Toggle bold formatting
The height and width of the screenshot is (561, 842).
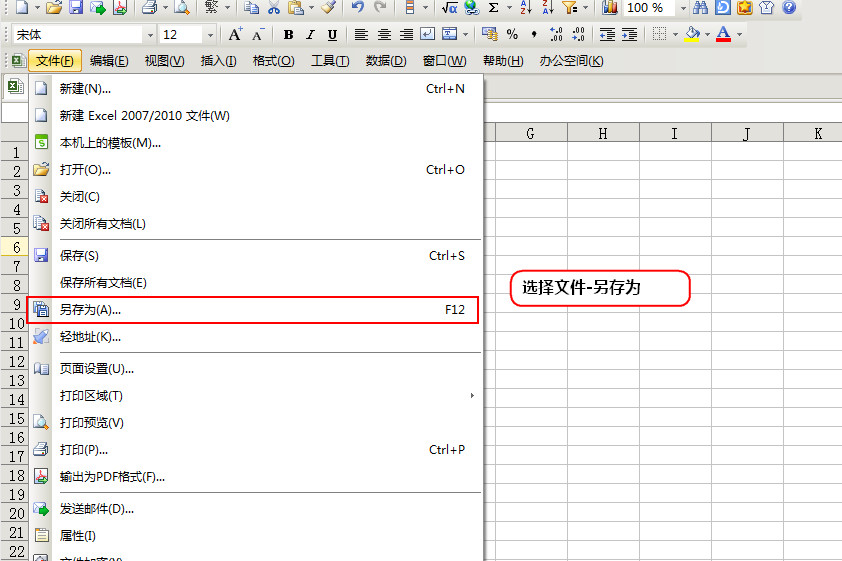(x=288, y=35)
